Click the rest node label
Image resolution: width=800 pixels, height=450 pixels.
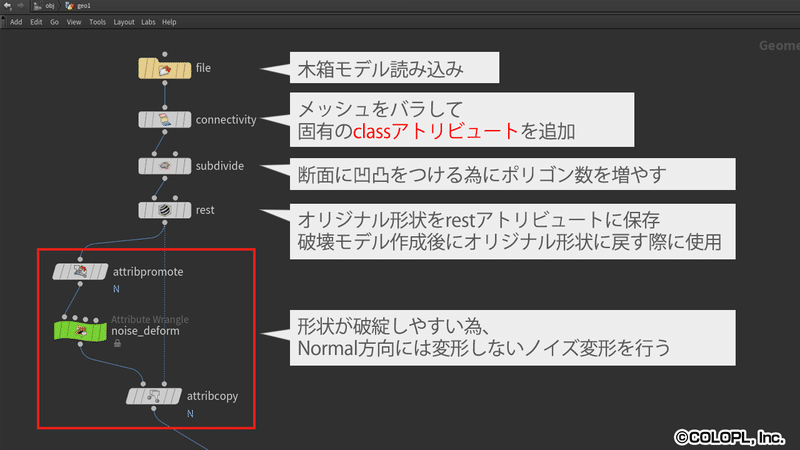(205, 210)
